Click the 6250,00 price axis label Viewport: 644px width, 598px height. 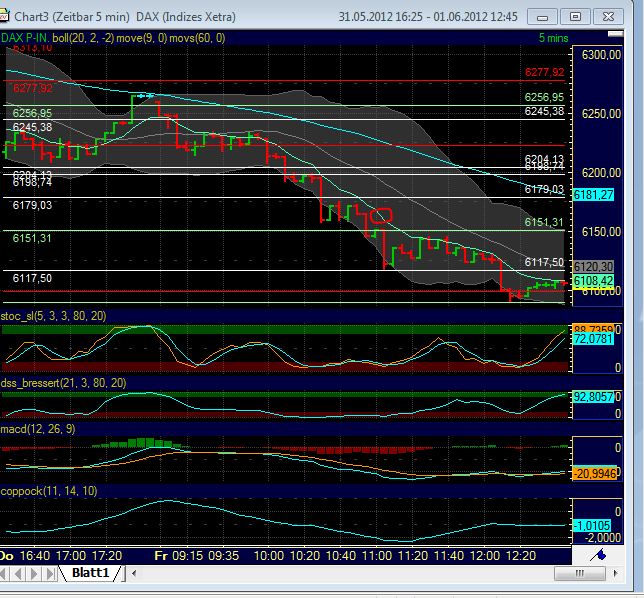[601, 114]
